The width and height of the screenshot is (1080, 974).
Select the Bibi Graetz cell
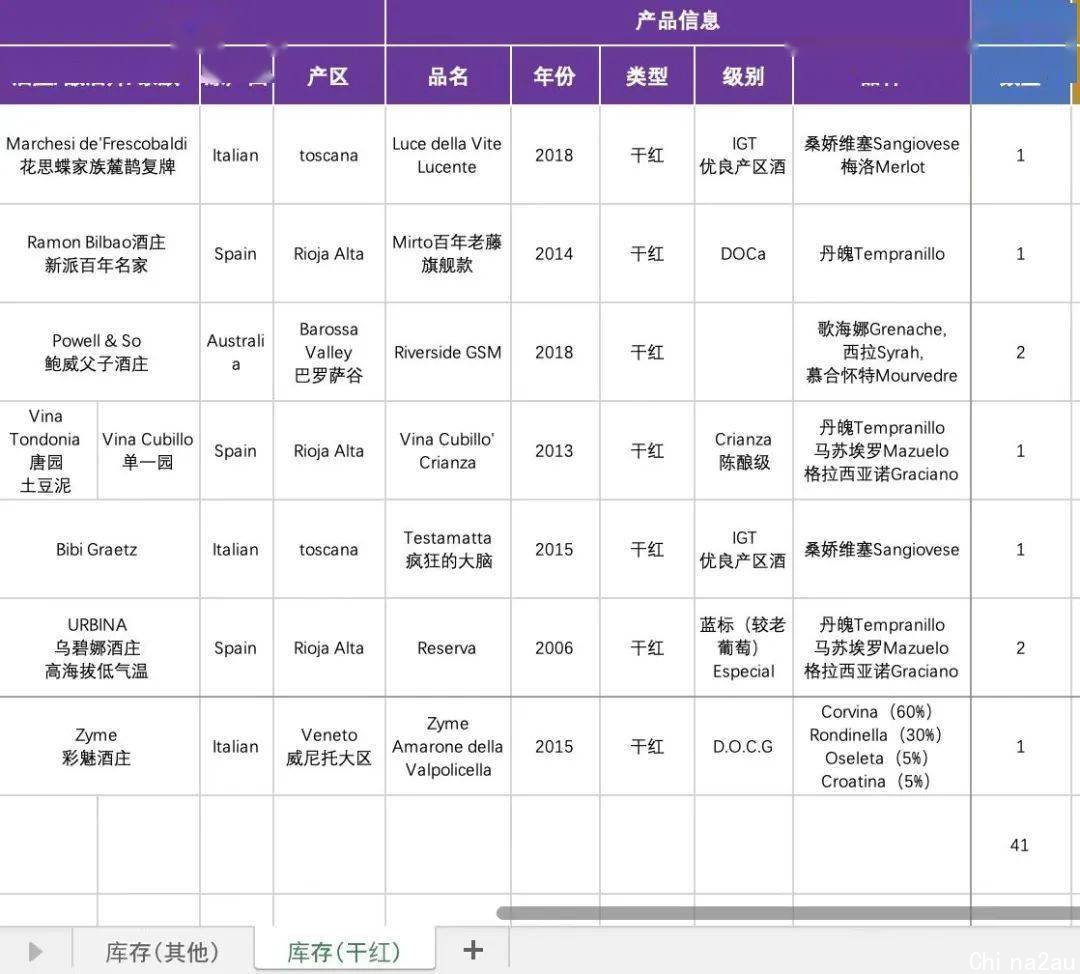pyautogui.click(x=99, y=549)
